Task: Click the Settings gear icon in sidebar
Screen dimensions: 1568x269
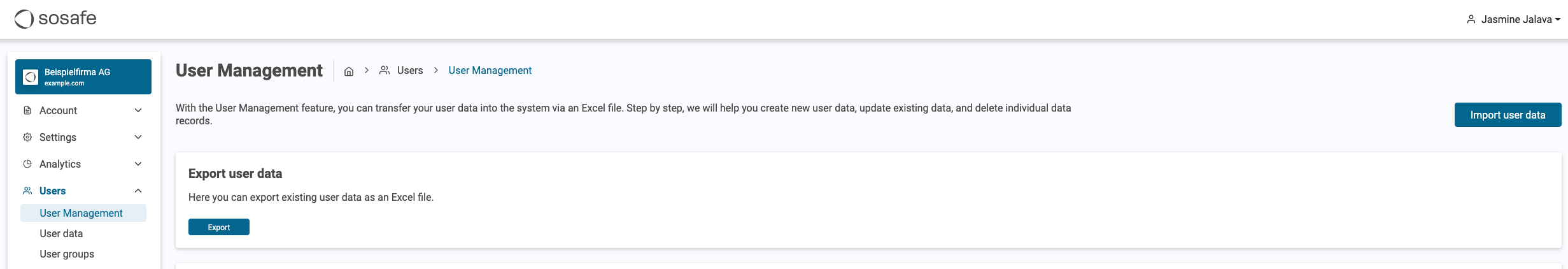Action: point(27,137)
